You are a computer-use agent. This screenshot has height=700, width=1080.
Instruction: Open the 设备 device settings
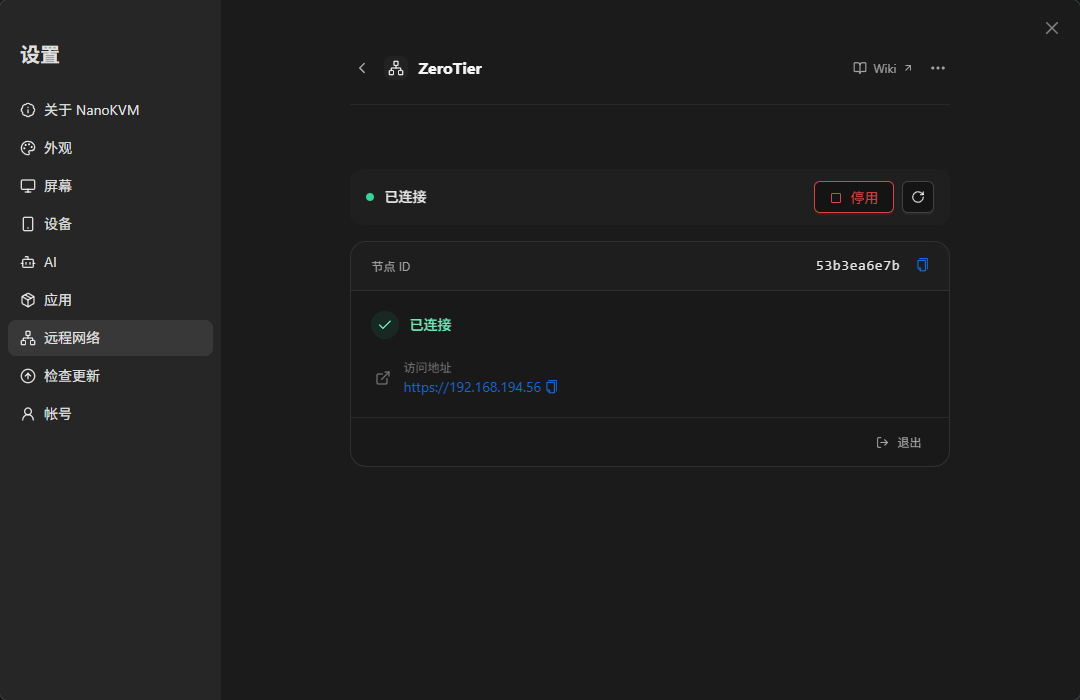[110, 224]
